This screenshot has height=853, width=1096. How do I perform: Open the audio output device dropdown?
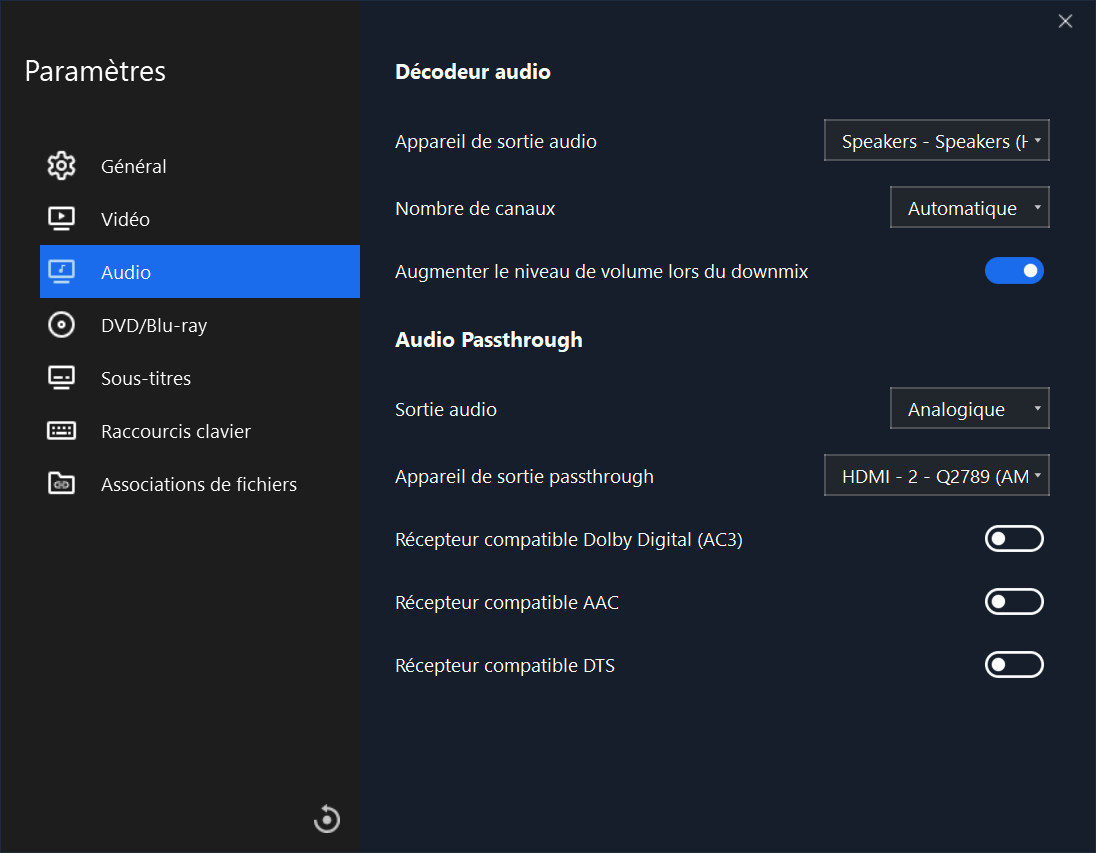937,142
